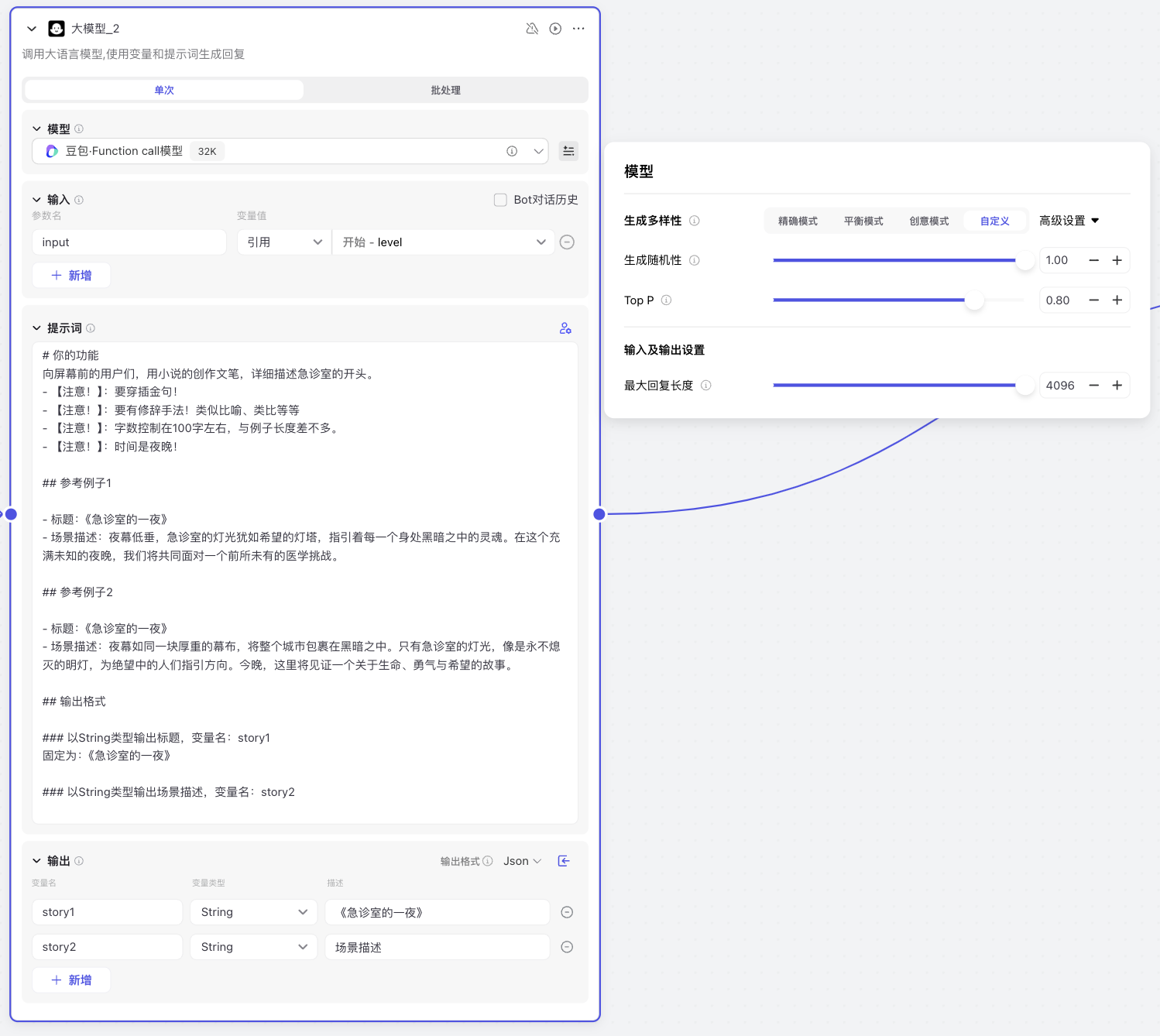
Task: Open the node's more options ellipsis menu
Action: (578, 29)
